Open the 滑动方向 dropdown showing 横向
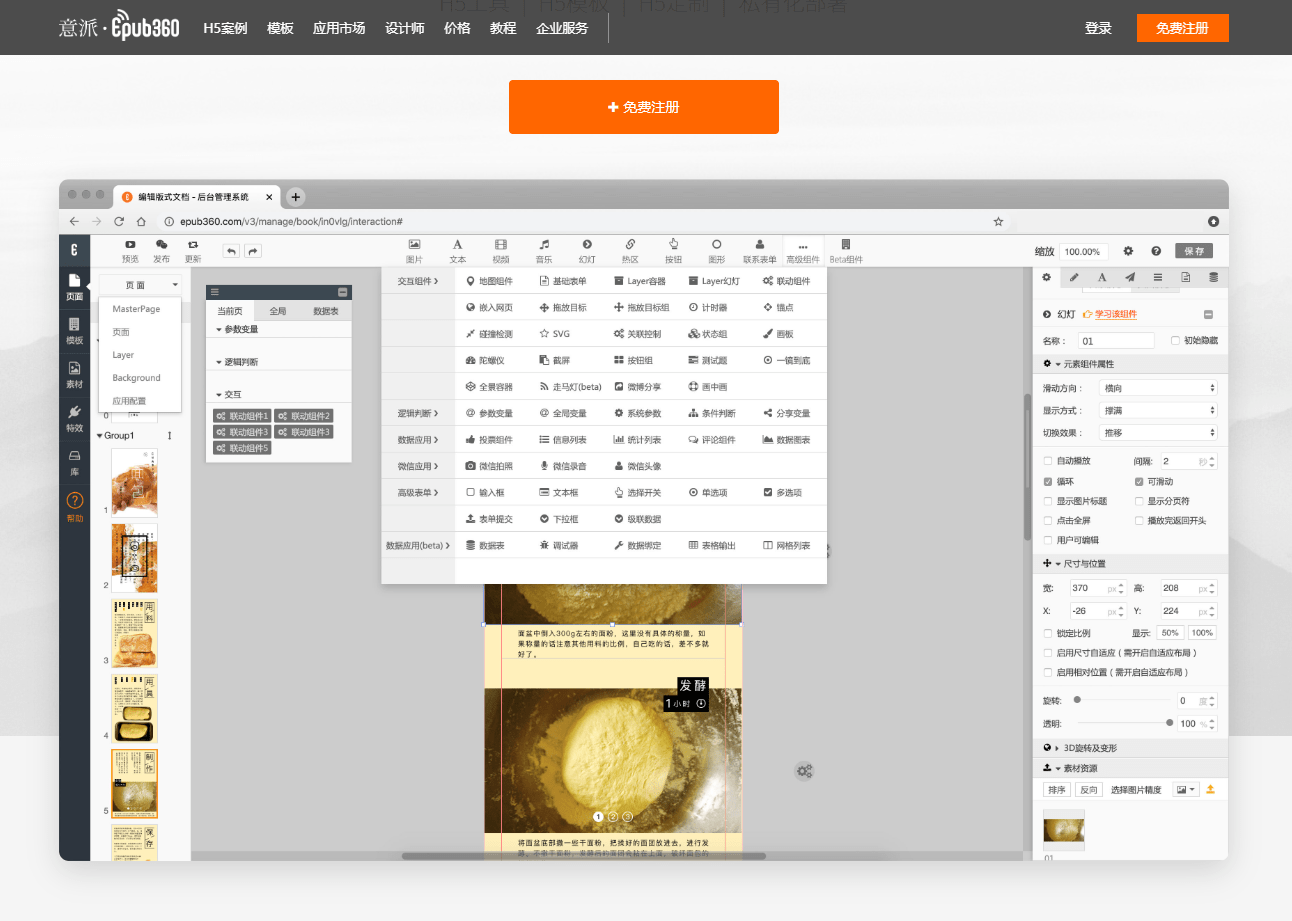The height and width of the screenshot is (921, 1292). pos(1157,388)
